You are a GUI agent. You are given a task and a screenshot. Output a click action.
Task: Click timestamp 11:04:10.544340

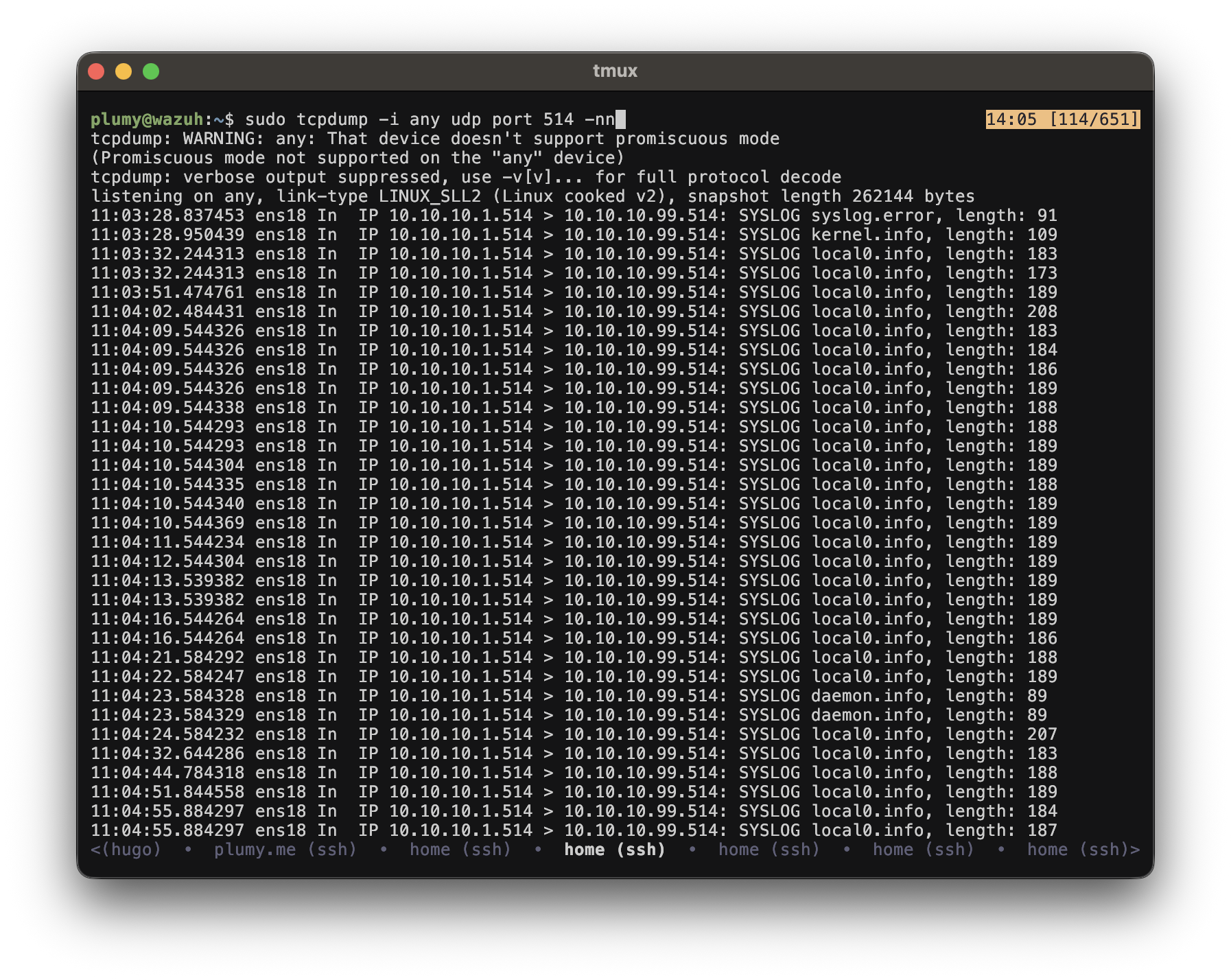tap(167, 504)
